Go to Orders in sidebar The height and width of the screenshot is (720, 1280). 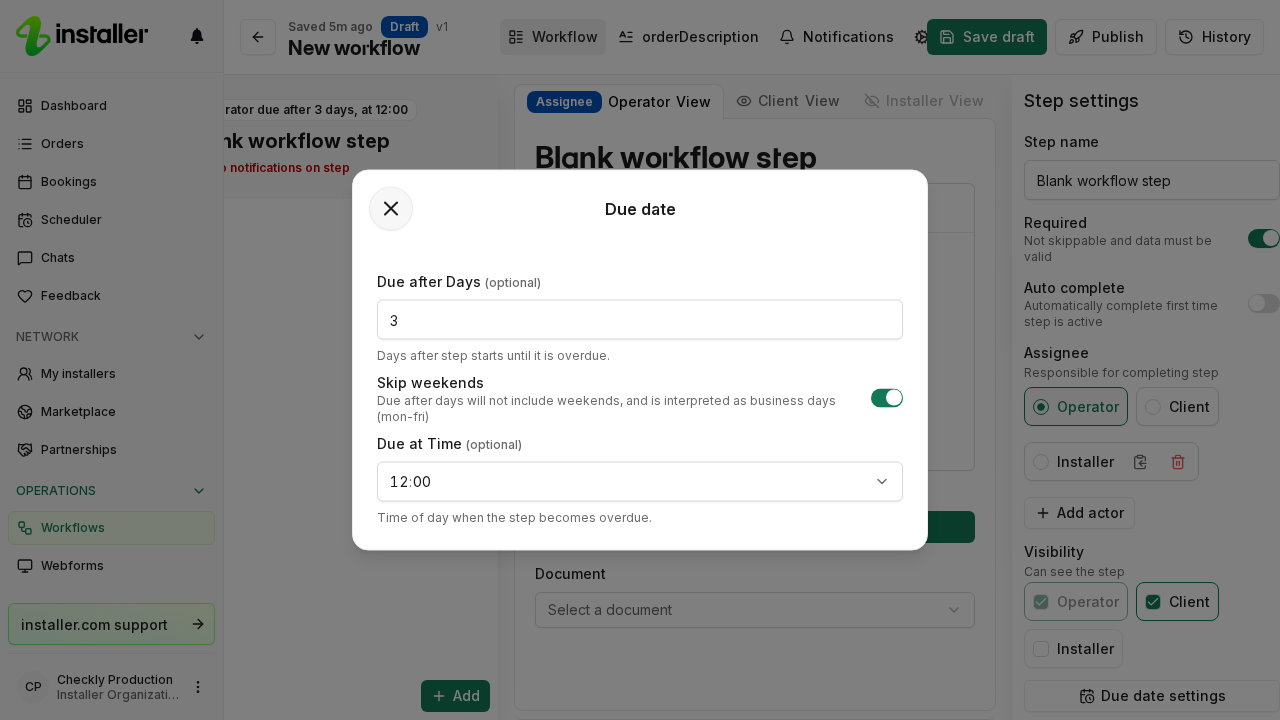111,144
